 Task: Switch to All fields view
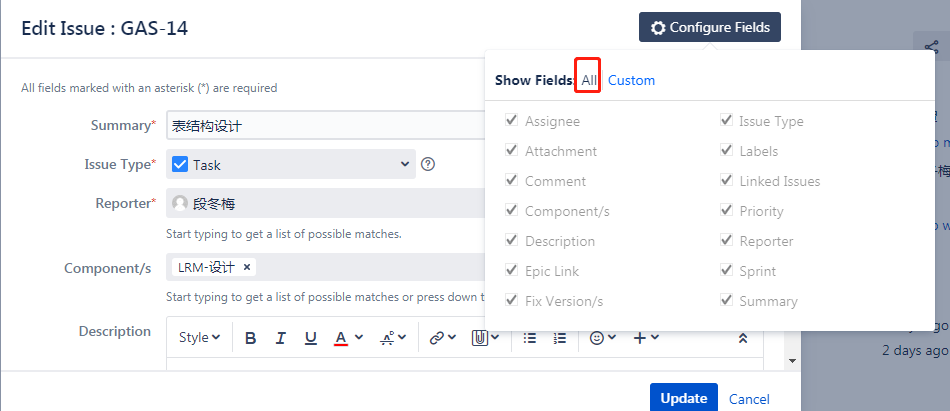pyautogui.click(x=589, y=80)
